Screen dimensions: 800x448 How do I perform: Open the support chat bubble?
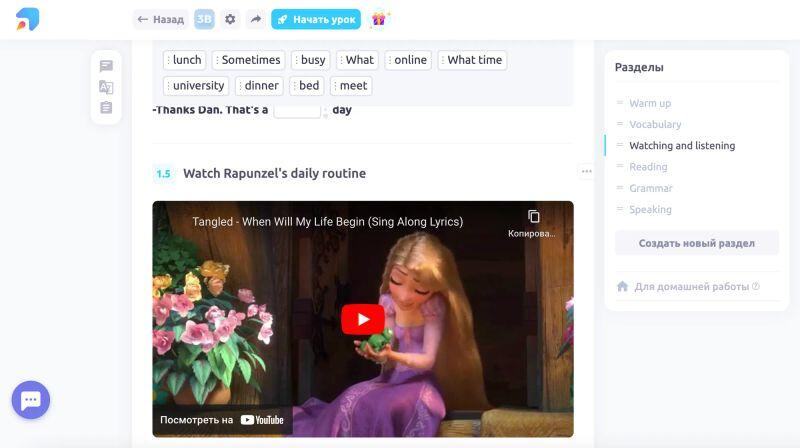30,400
